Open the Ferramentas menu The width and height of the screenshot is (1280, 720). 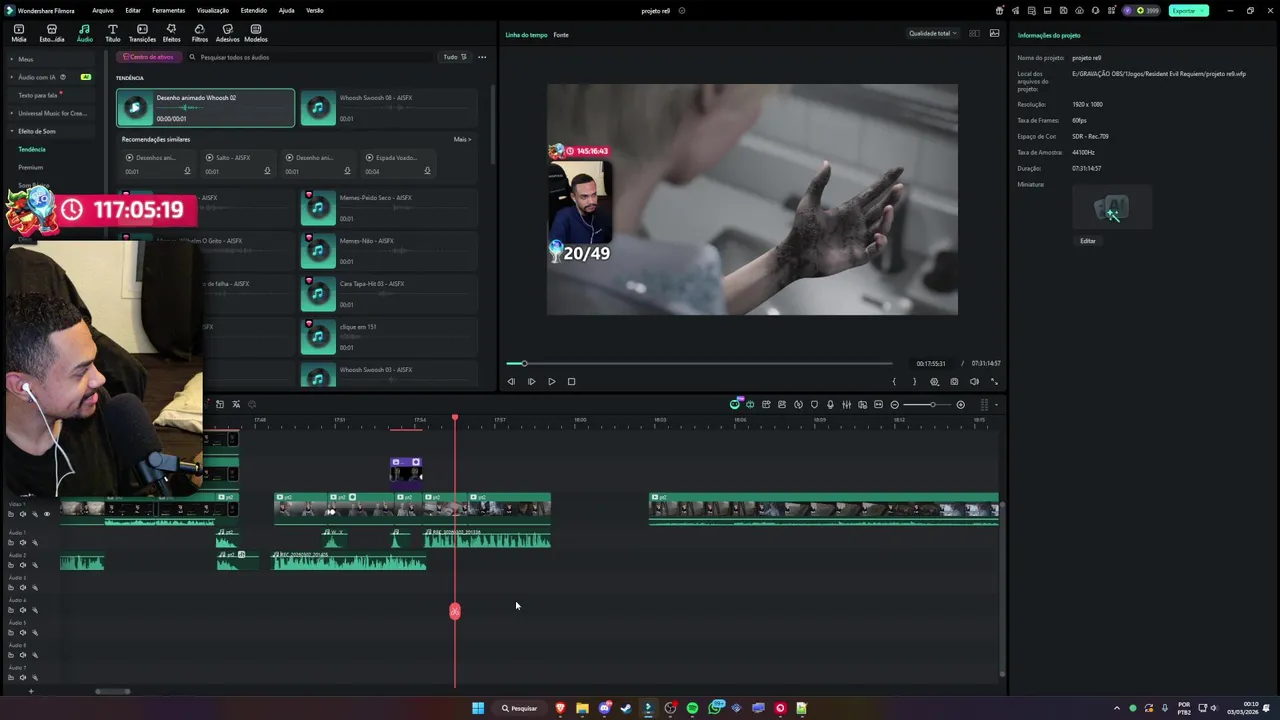(168, 10)
